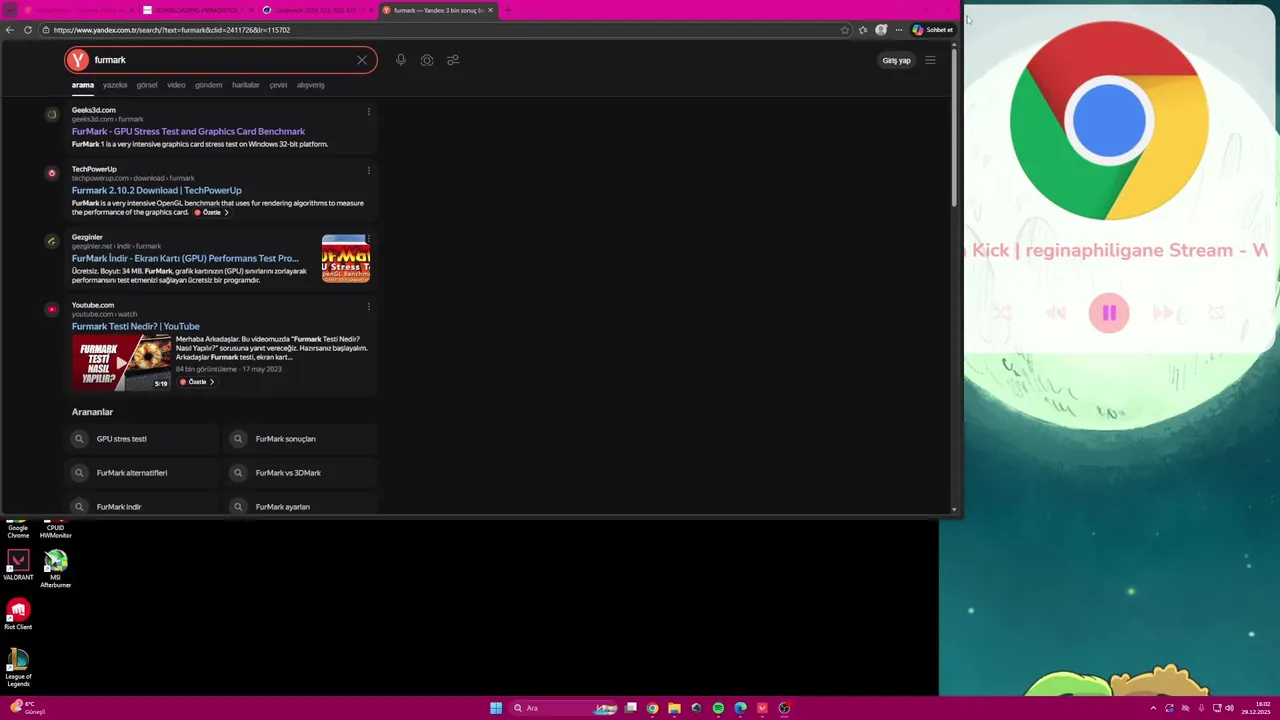Open Spotify from the taskbar

tap(718, 708)
